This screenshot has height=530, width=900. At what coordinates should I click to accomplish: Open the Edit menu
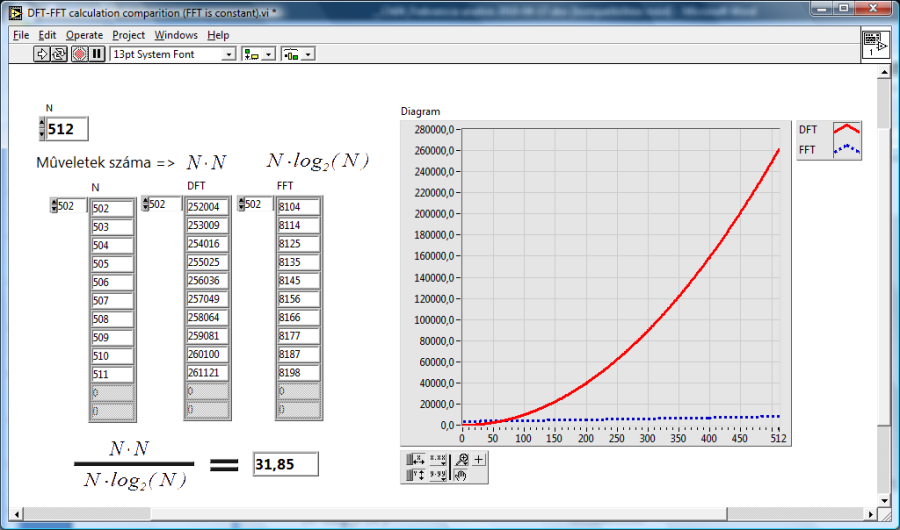pyautogui.click(x=47, y=35)
